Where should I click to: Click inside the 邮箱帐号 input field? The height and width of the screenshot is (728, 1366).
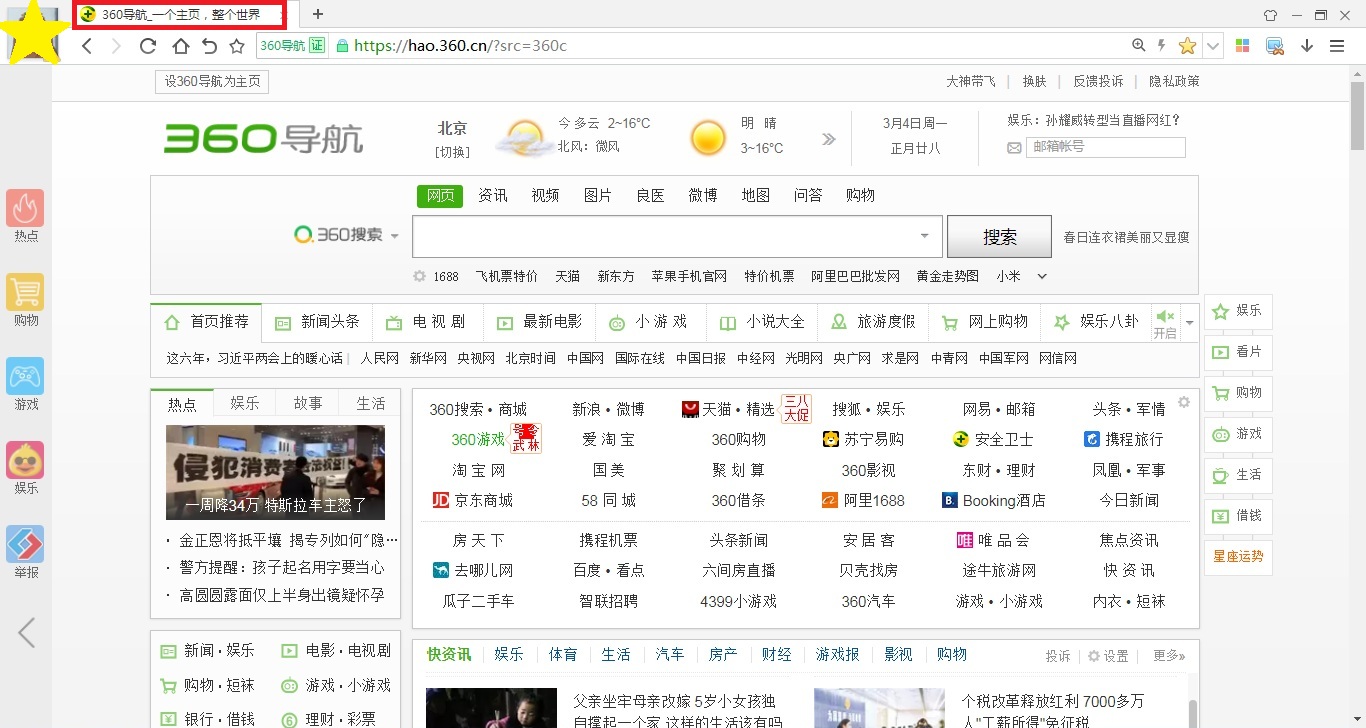[1105, 147]
